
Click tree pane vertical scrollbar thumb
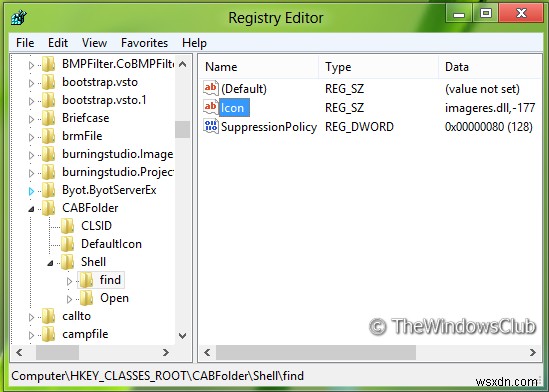click(x=182, y=129)
